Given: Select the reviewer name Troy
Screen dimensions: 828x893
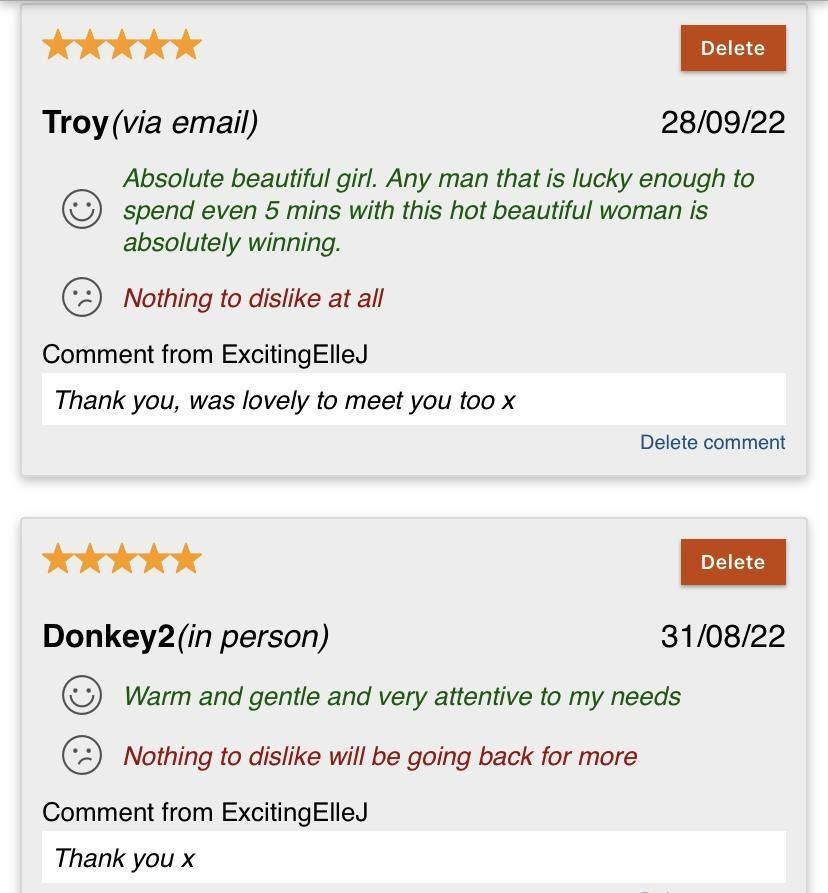Looking at the screenshot, I should (75, 122).
